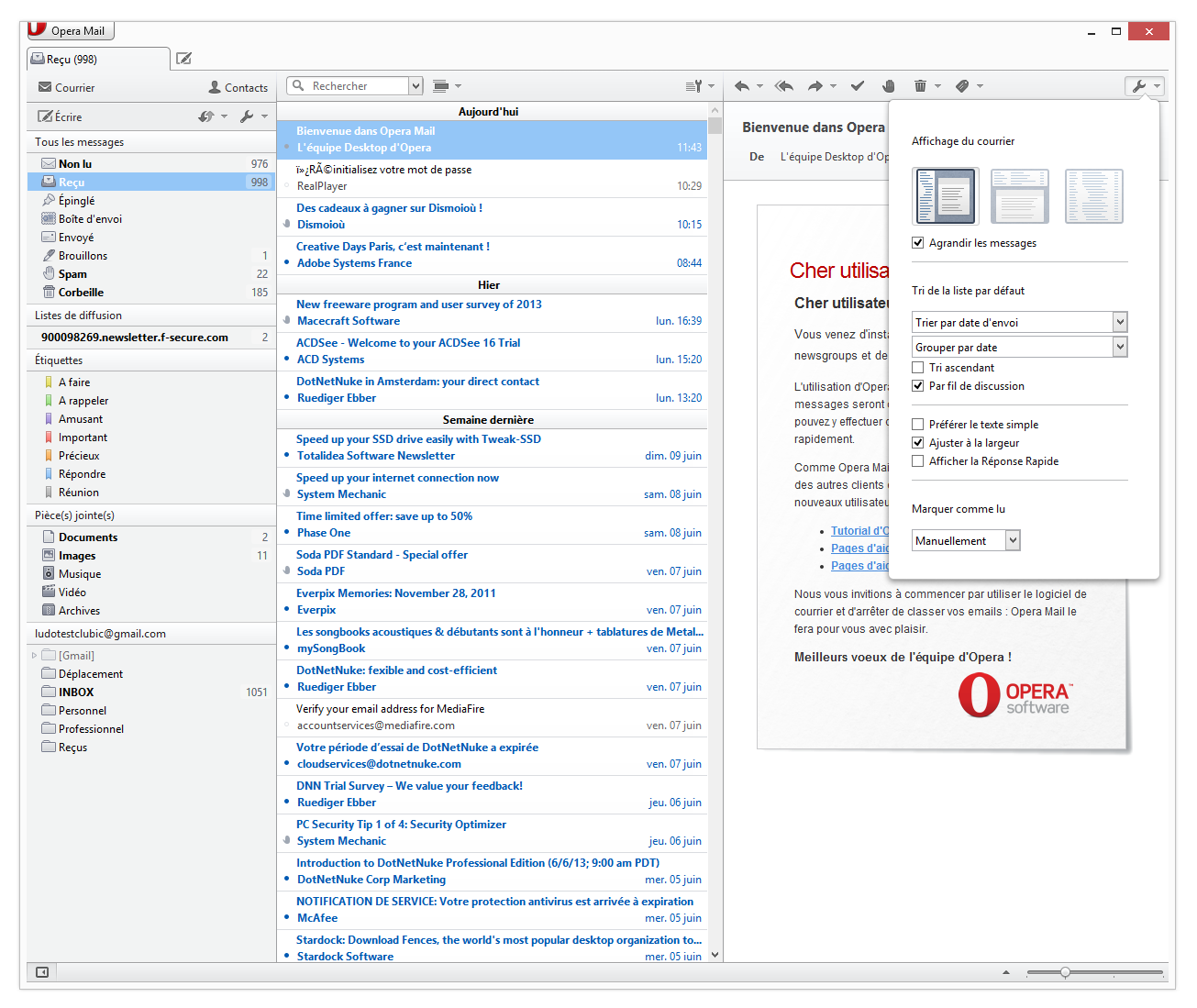Click the Reply All icon

tap(783, 86)
